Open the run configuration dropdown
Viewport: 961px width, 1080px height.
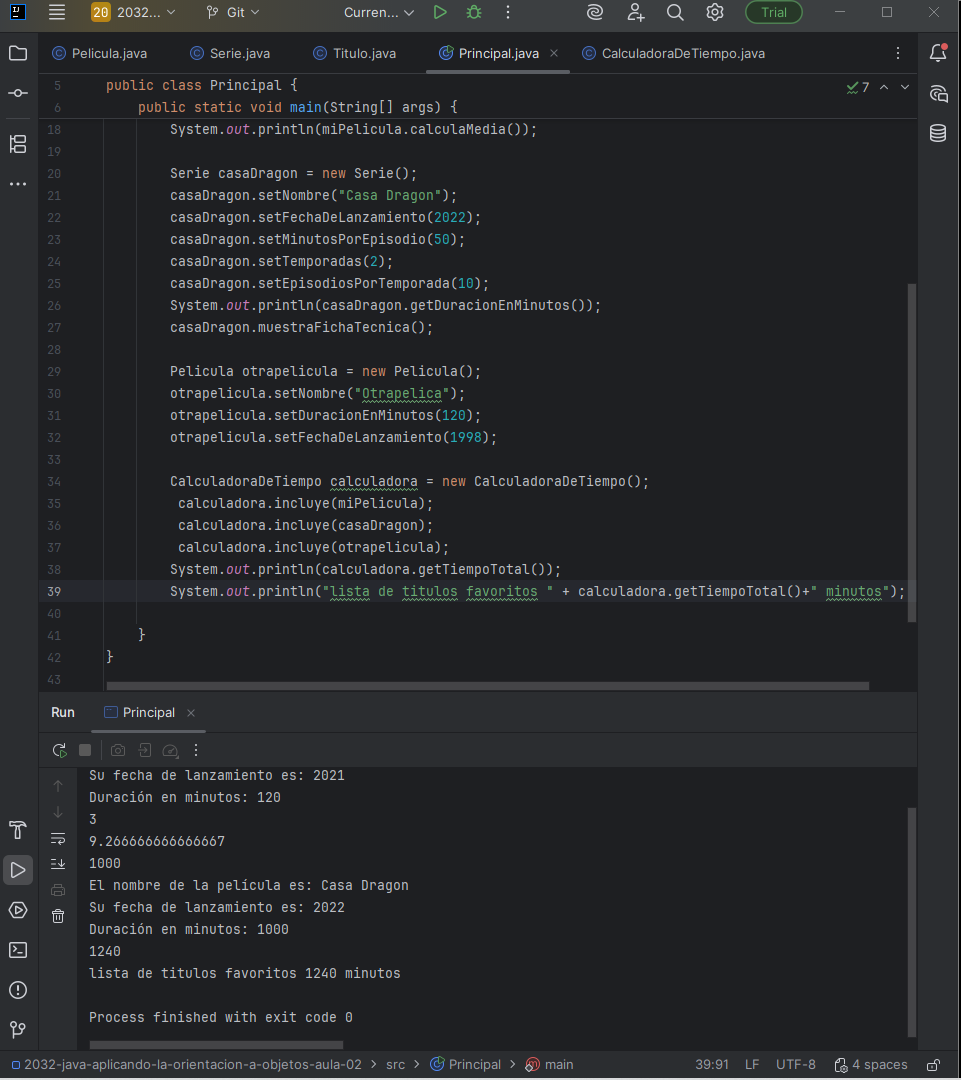click(378, 12)
